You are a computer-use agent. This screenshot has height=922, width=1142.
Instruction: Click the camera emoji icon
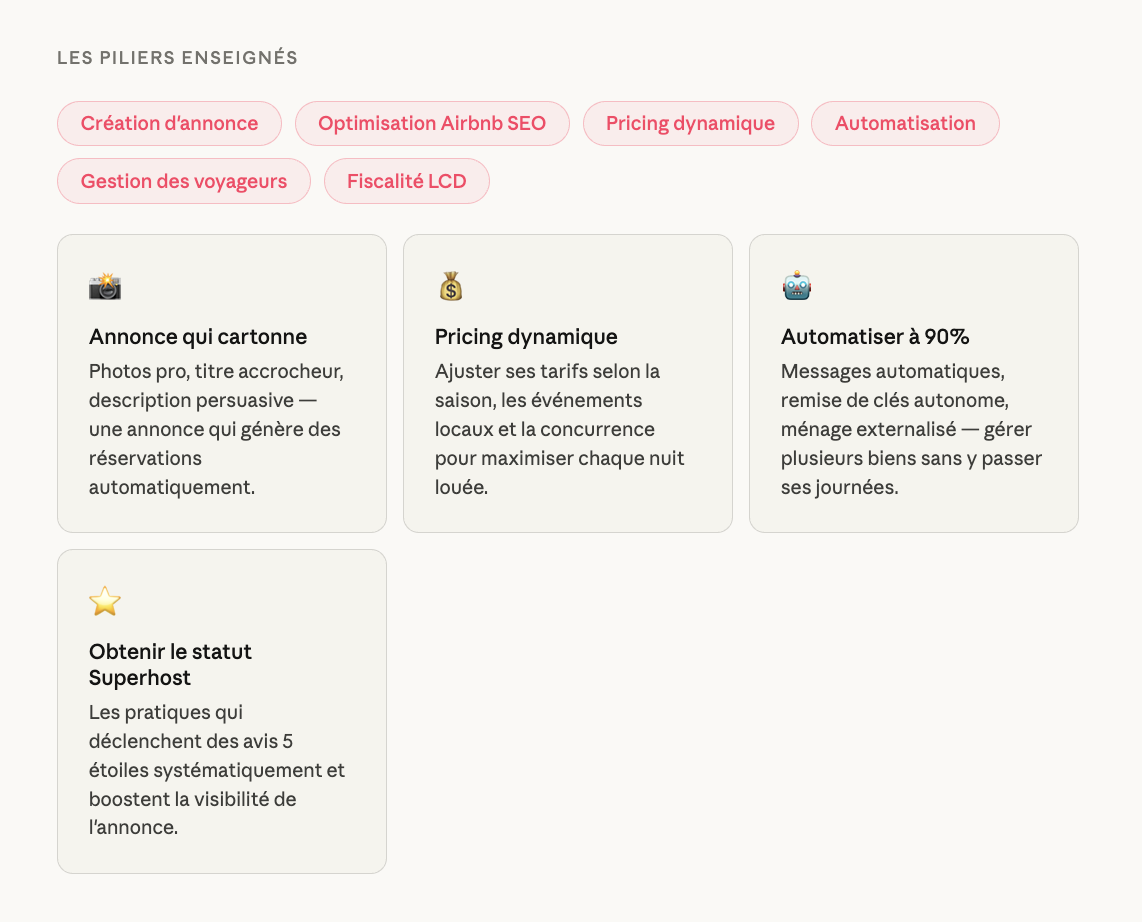pyautogui.click(x=105, y=287)
